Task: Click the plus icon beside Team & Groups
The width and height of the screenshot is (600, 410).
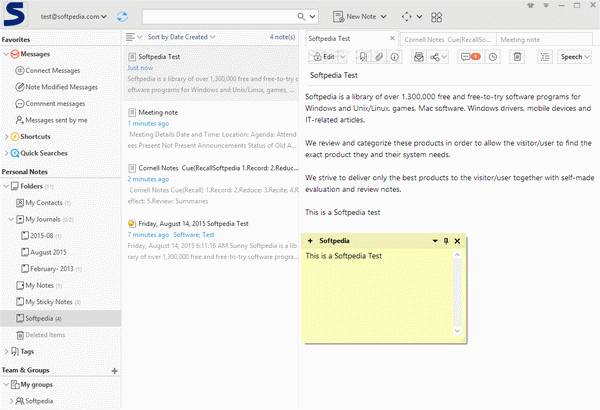Action: click(114, 371)
